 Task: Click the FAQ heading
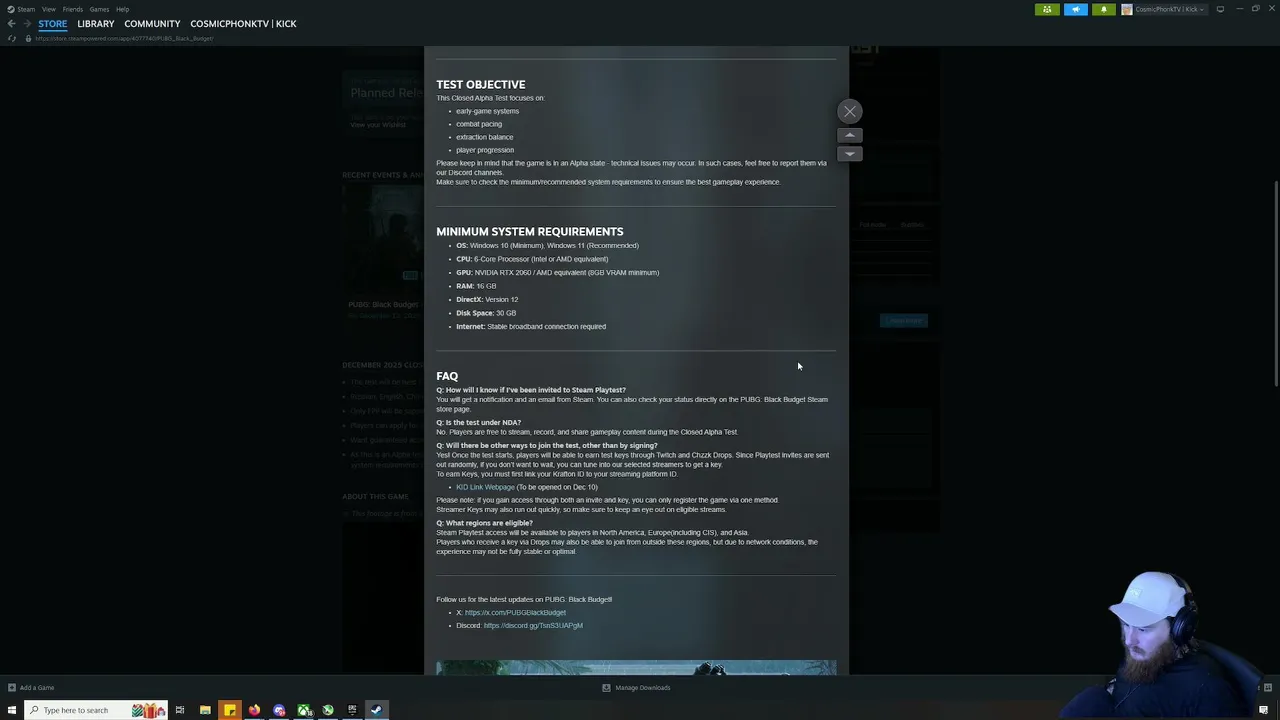point(447,376)
